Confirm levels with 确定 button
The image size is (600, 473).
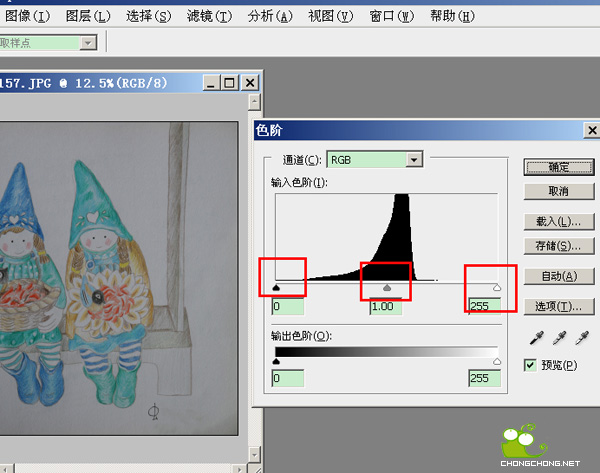click(559, 167)
